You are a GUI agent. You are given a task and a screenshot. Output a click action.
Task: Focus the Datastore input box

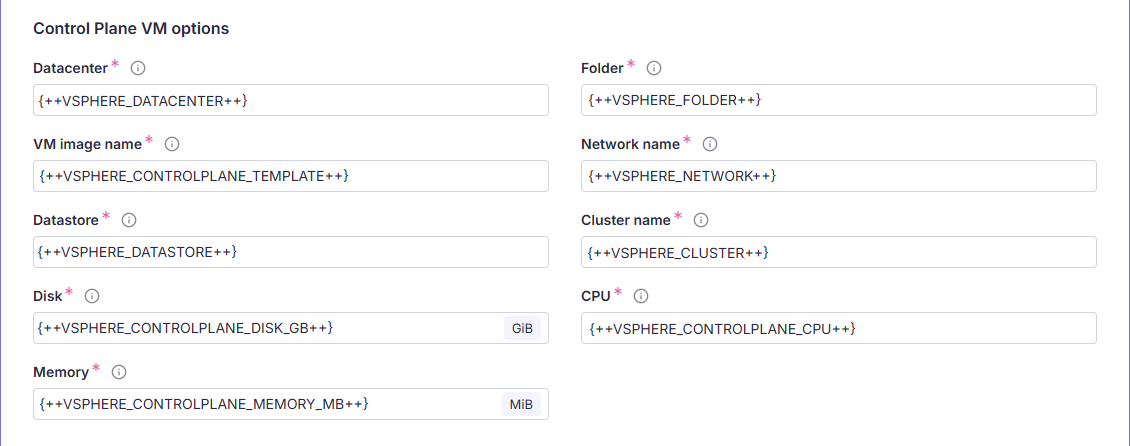(x=290, y=252)
